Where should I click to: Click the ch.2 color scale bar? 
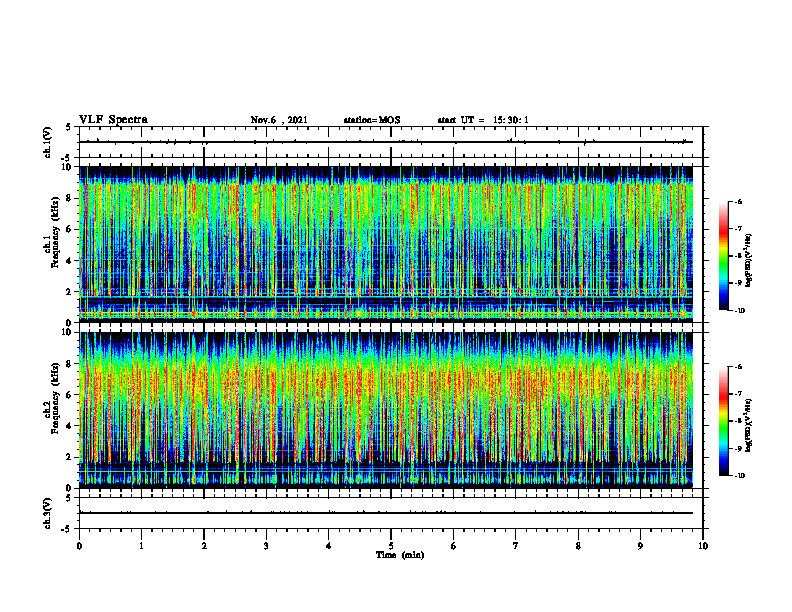point(724,421)
